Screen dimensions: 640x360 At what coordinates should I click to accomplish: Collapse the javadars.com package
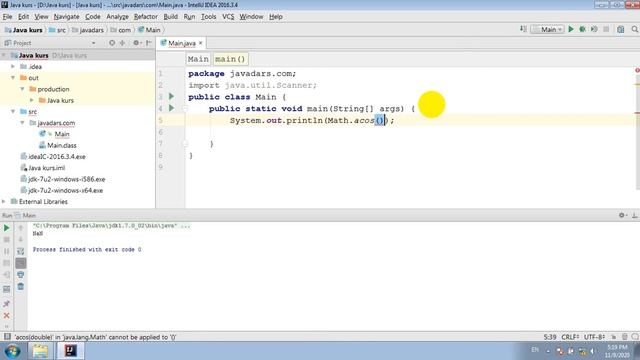(x=22, y=122)
